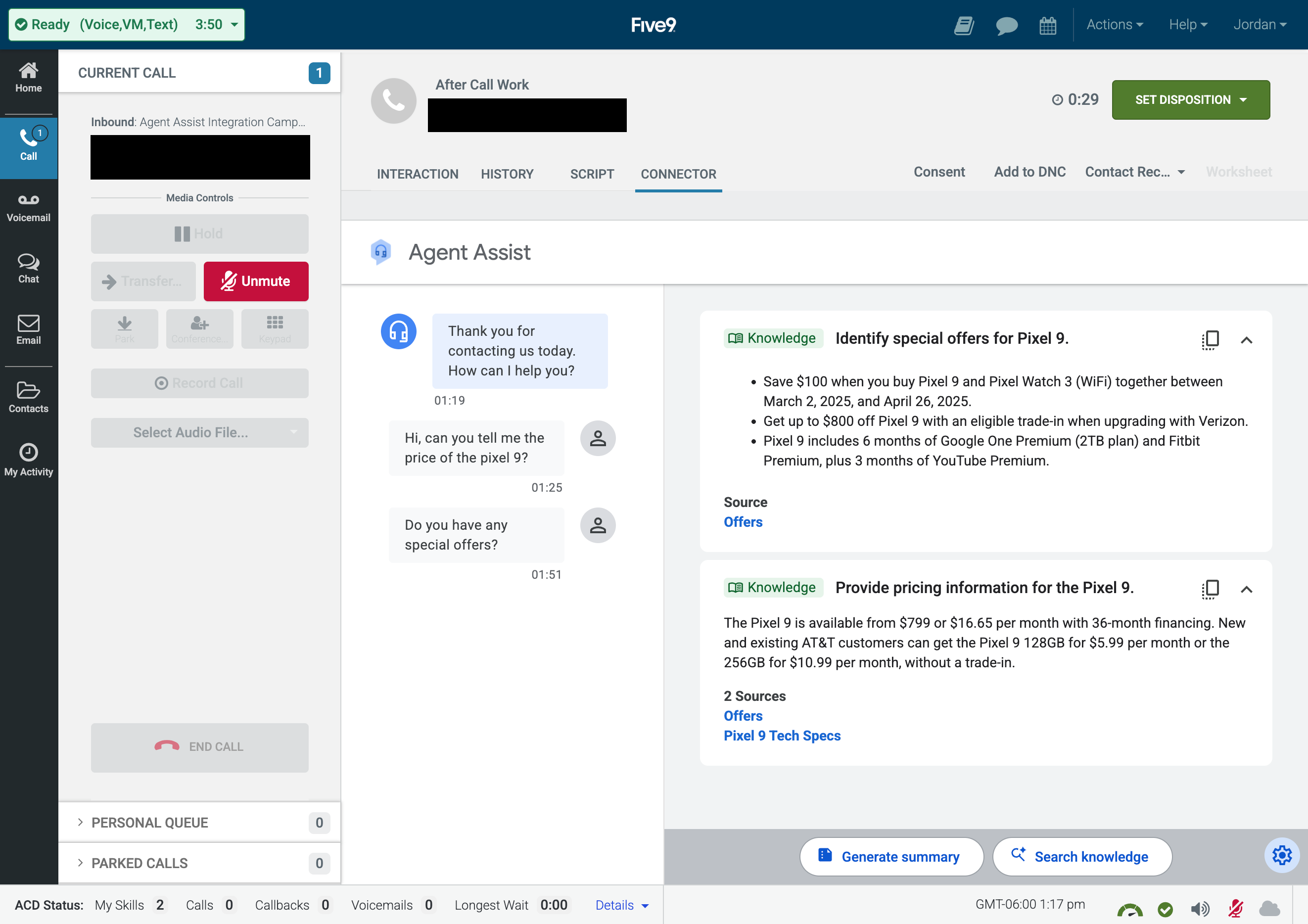Click the Agent Assist logo icon
Viewport: 1308px width, 924px height.
380,252
